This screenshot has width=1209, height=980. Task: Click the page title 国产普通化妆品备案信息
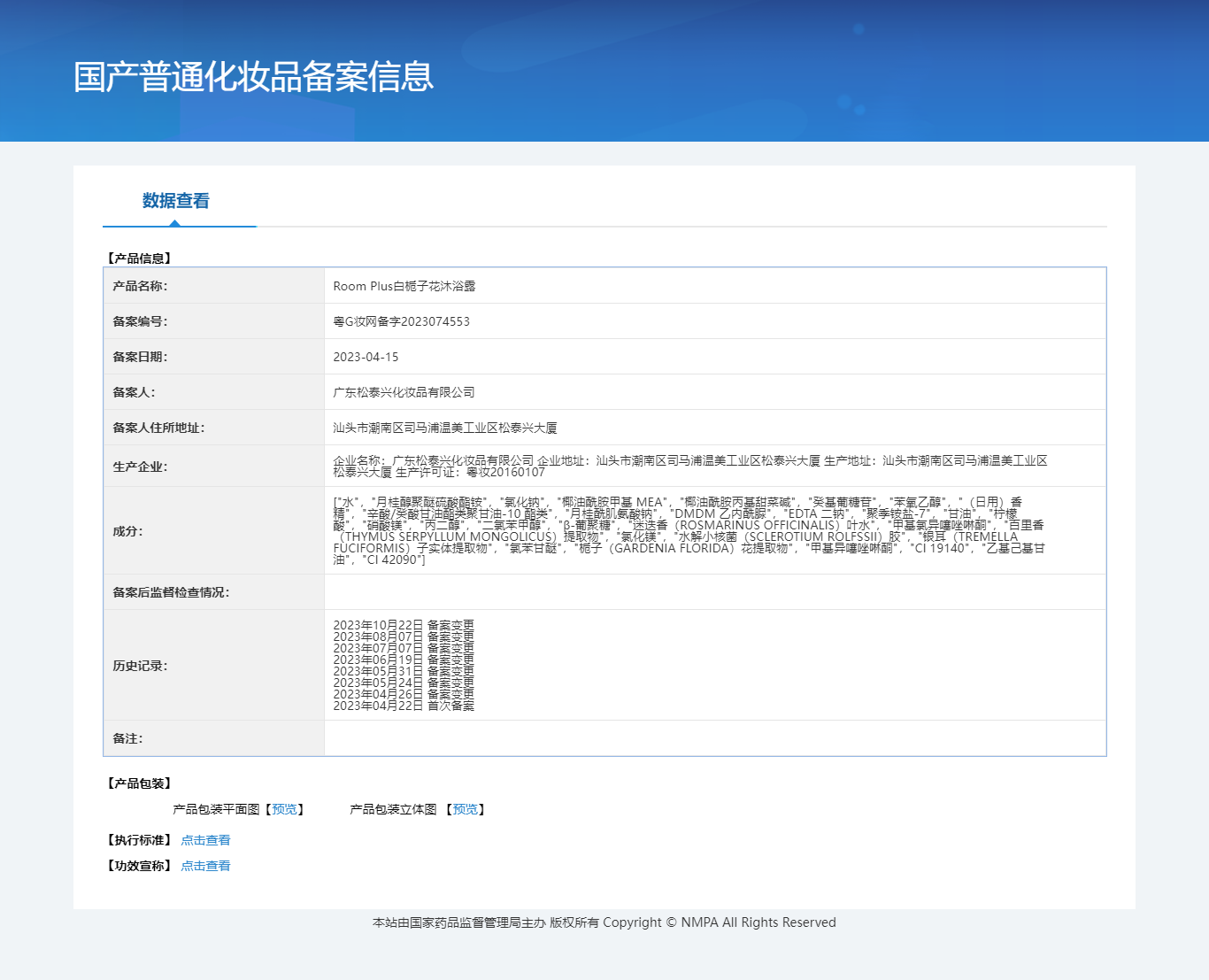tap(253, 77)
